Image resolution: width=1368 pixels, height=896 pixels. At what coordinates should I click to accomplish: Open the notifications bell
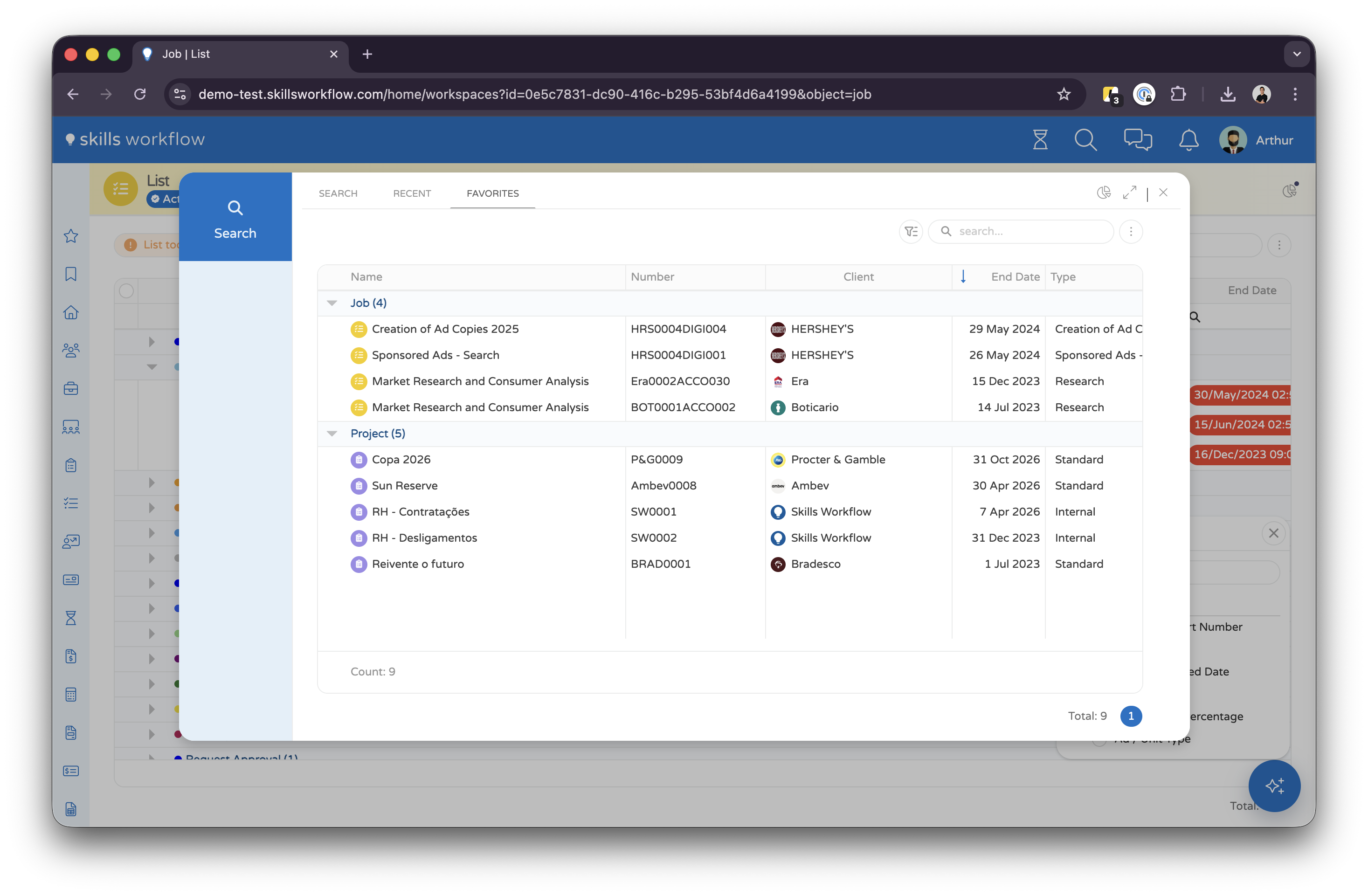1188,140
